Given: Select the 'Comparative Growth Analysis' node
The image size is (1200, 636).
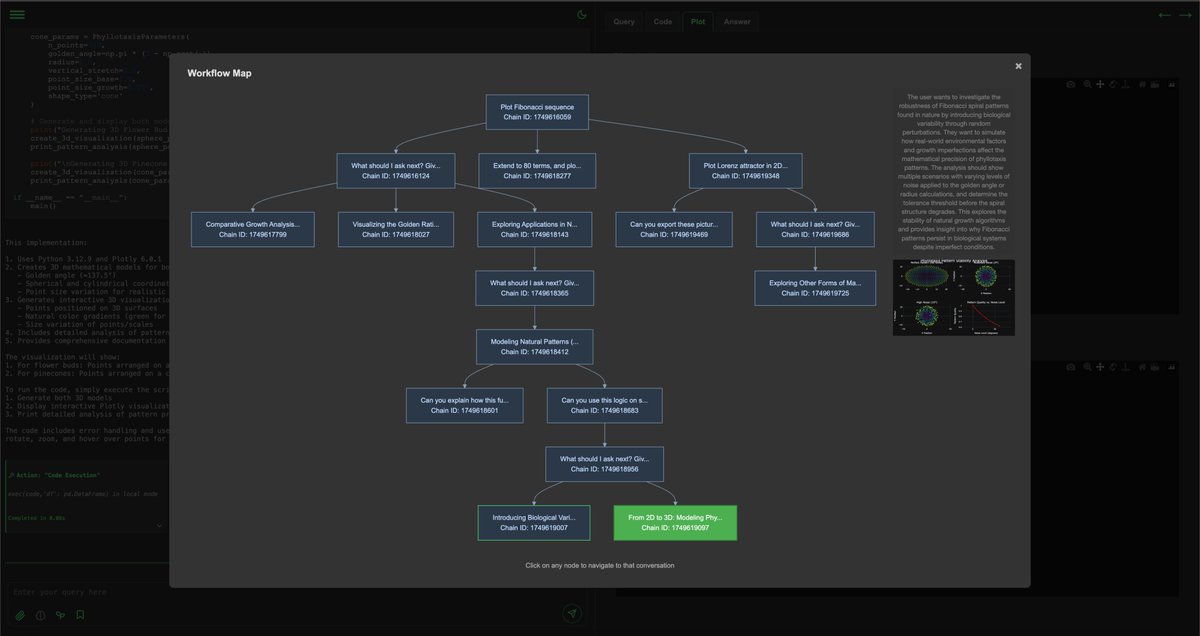Looking at the screenshot, I should (x=253, y=230).
